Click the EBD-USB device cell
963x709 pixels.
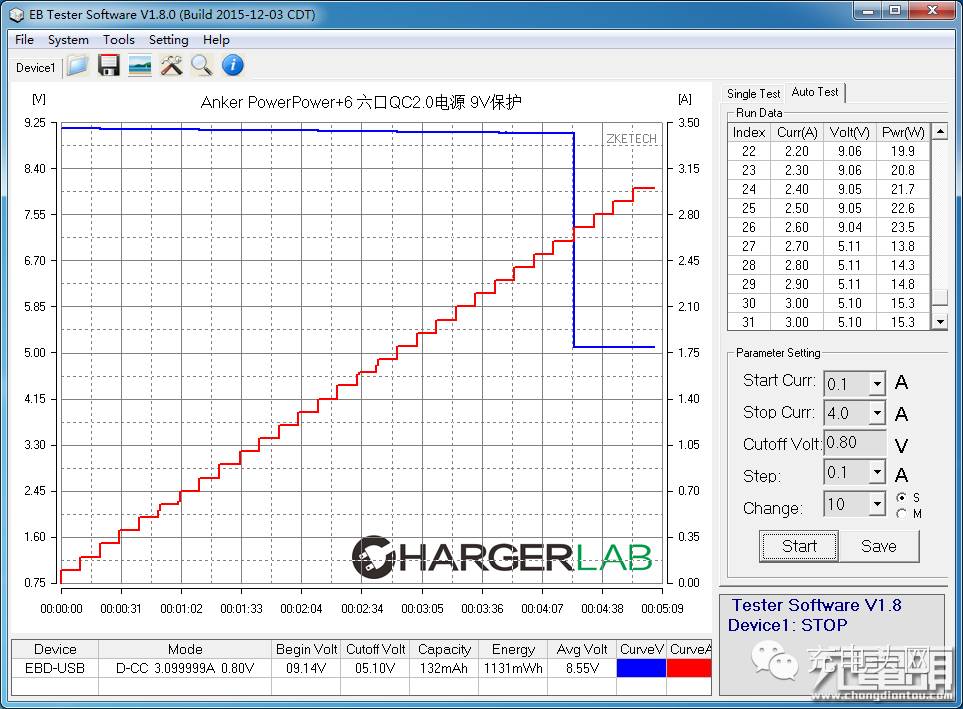pyautogui.click(x=55, y=668)
